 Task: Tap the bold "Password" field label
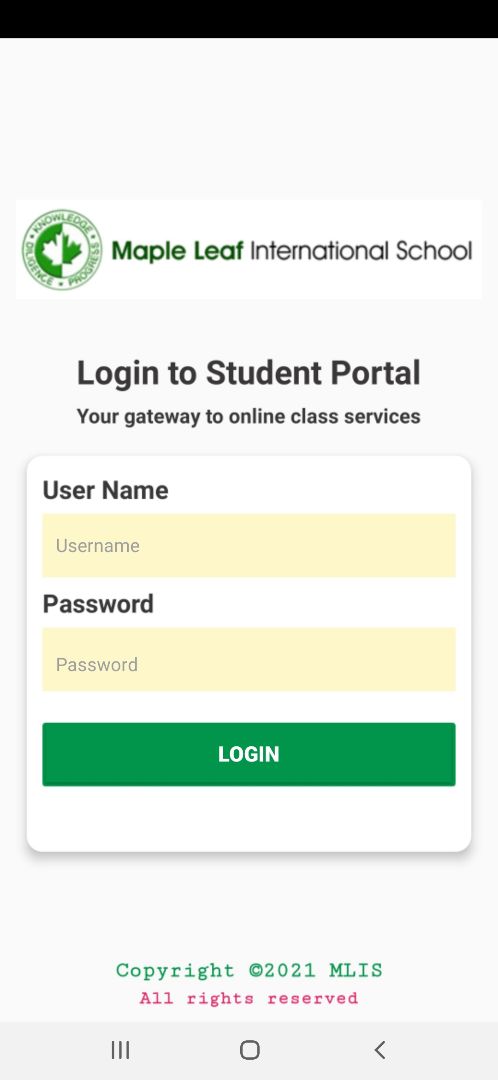[98, 604]
